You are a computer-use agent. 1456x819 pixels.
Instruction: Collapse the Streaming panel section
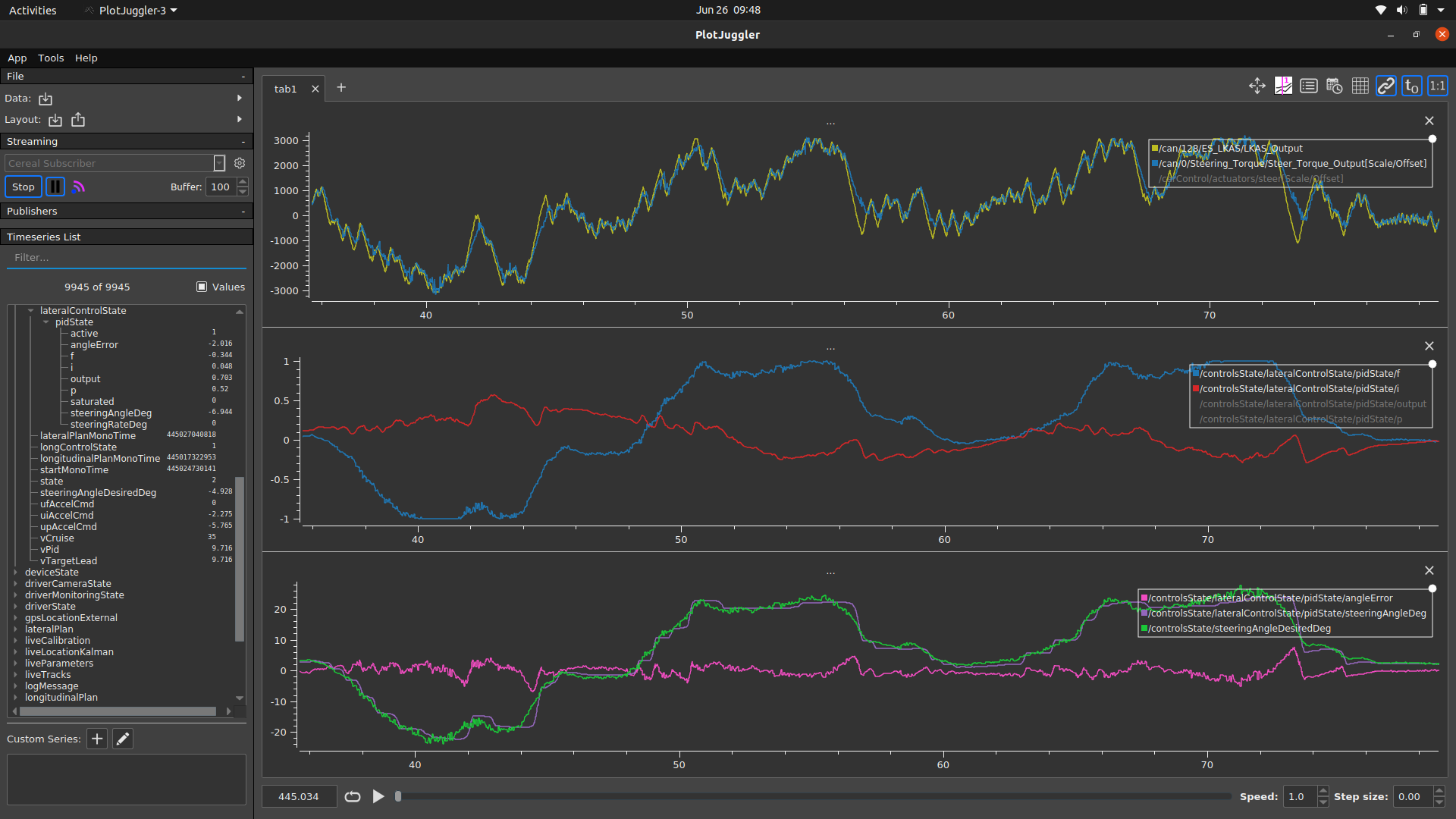tap(243, 142)
